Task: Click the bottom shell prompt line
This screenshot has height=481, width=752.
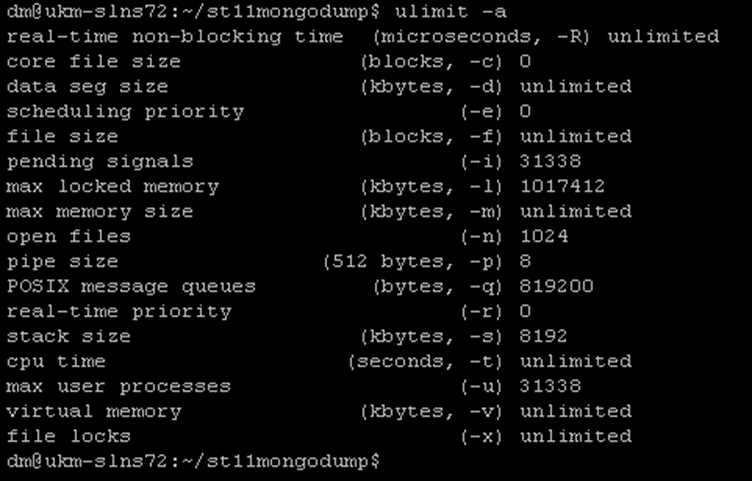Action: point(194,461)
